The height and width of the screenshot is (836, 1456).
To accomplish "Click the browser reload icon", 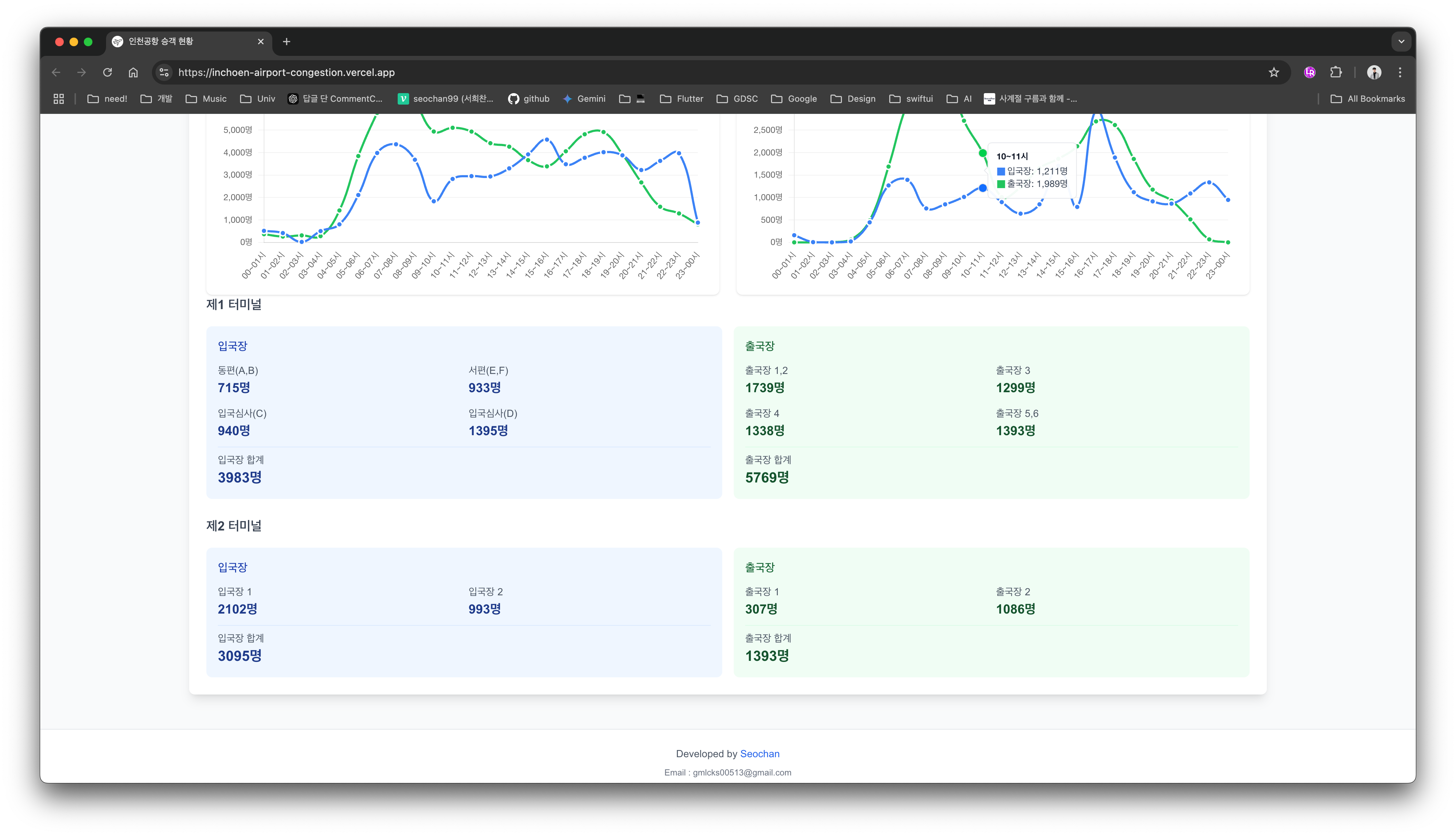I will pos(107,72).
